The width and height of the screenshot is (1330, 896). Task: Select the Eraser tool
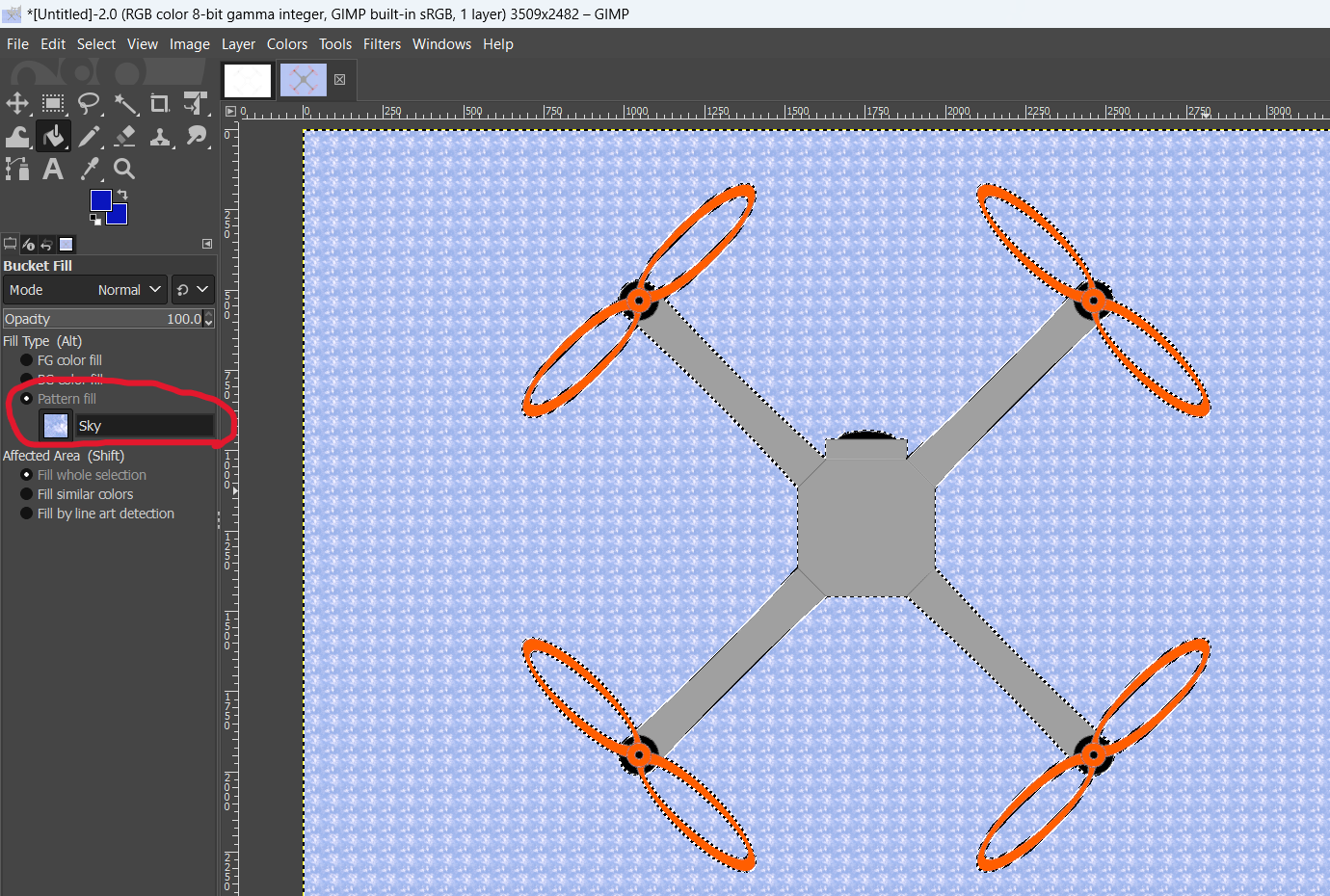(x=124, y=137)
